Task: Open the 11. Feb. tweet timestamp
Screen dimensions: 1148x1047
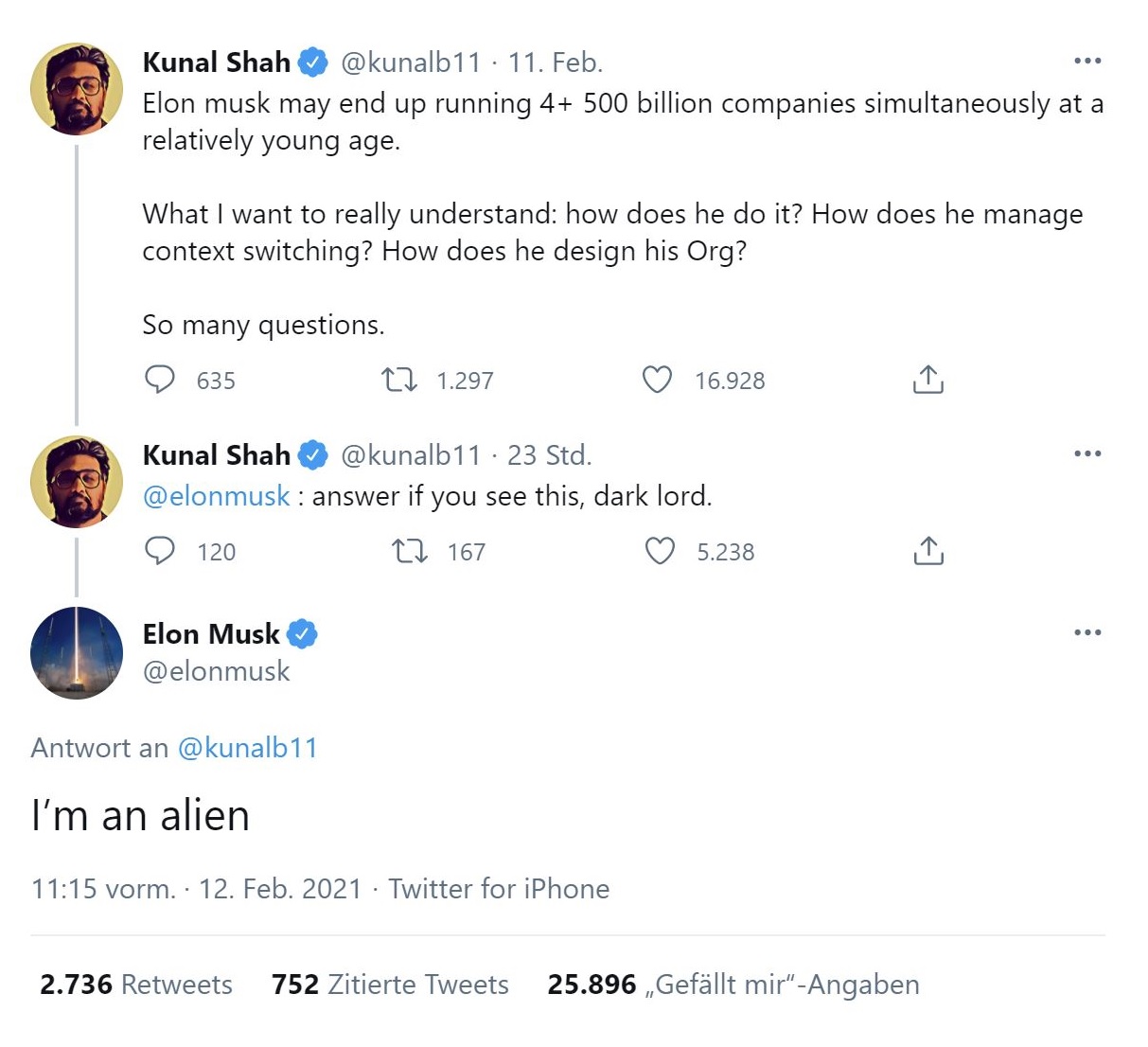Action: tap(556, 62)
